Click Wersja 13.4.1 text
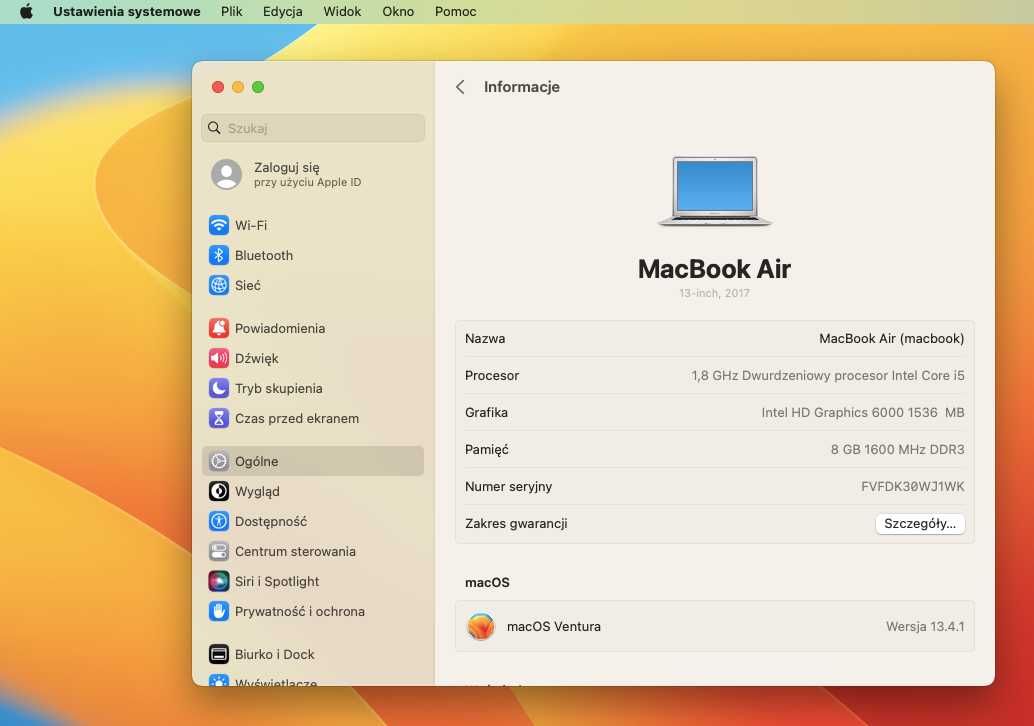The height and width of the screenshot is (726, 1034). (x=925, y=626)
